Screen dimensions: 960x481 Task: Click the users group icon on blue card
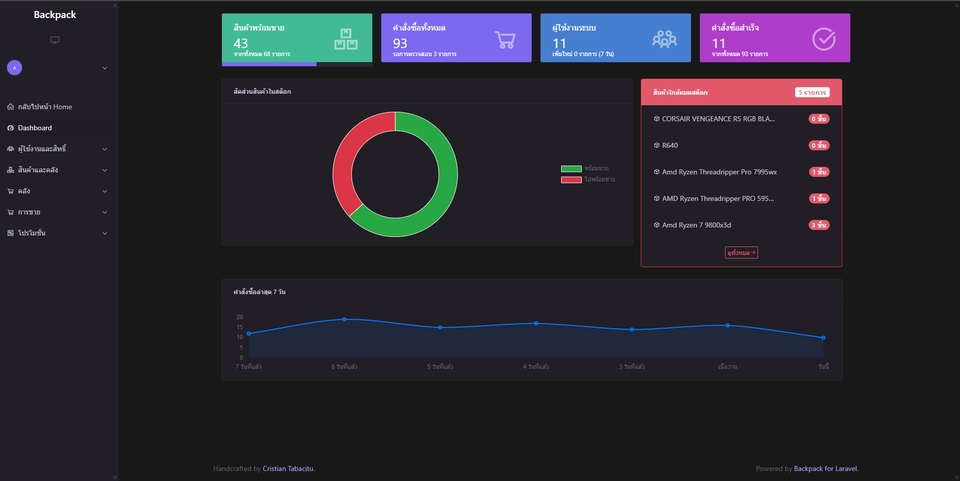664,39
